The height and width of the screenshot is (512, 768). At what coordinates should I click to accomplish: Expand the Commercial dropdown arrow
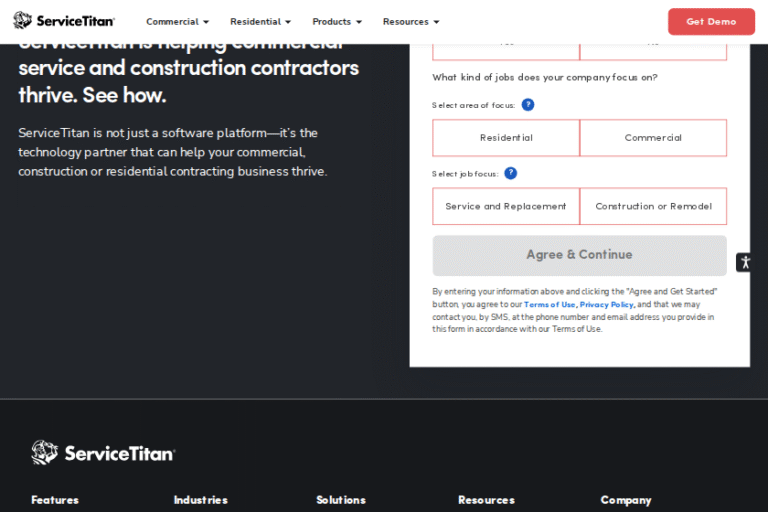pos(206,22)
